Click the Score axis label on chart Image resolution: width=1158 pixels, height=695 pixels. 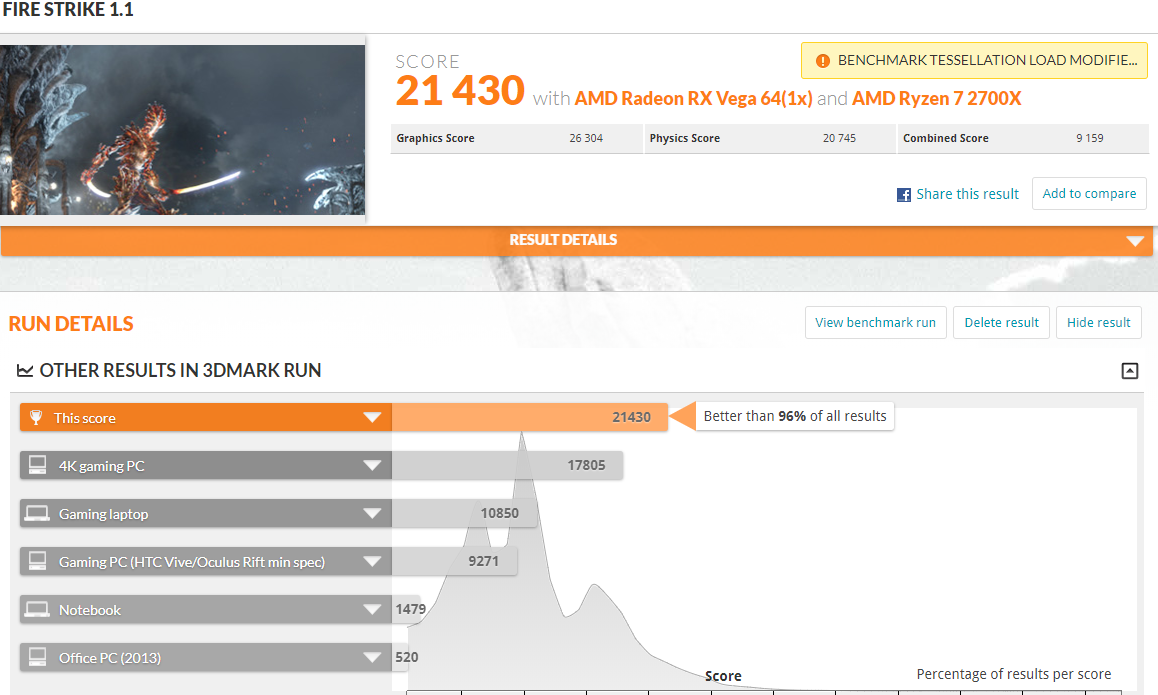[723, 676]
